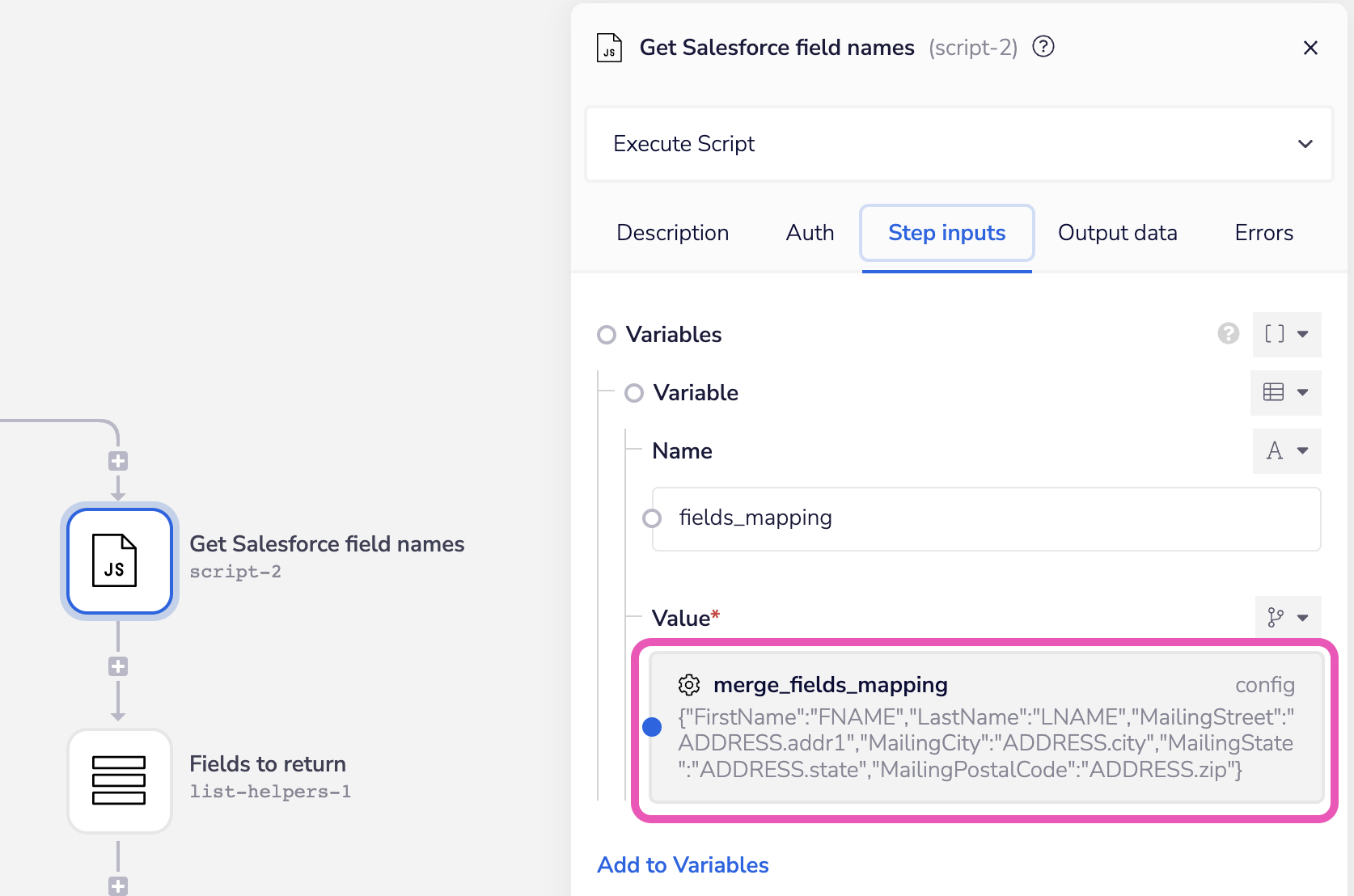Add a step below Fields to return
This screenshot has height=896, width=1354.
click(118, 885)
